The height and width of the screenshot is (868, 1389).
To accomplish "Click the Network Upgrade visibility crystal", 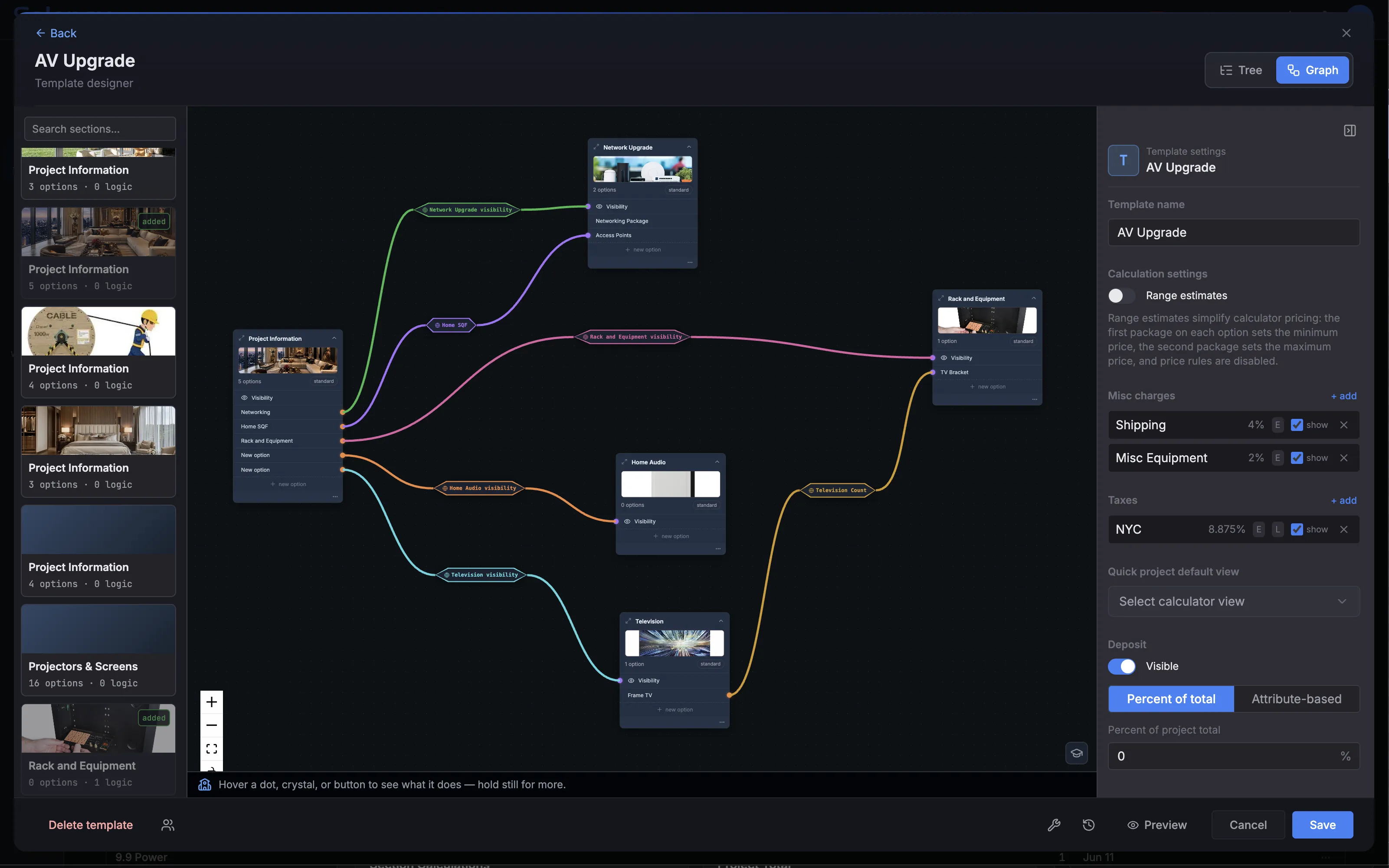I will (x=467, y=209).
